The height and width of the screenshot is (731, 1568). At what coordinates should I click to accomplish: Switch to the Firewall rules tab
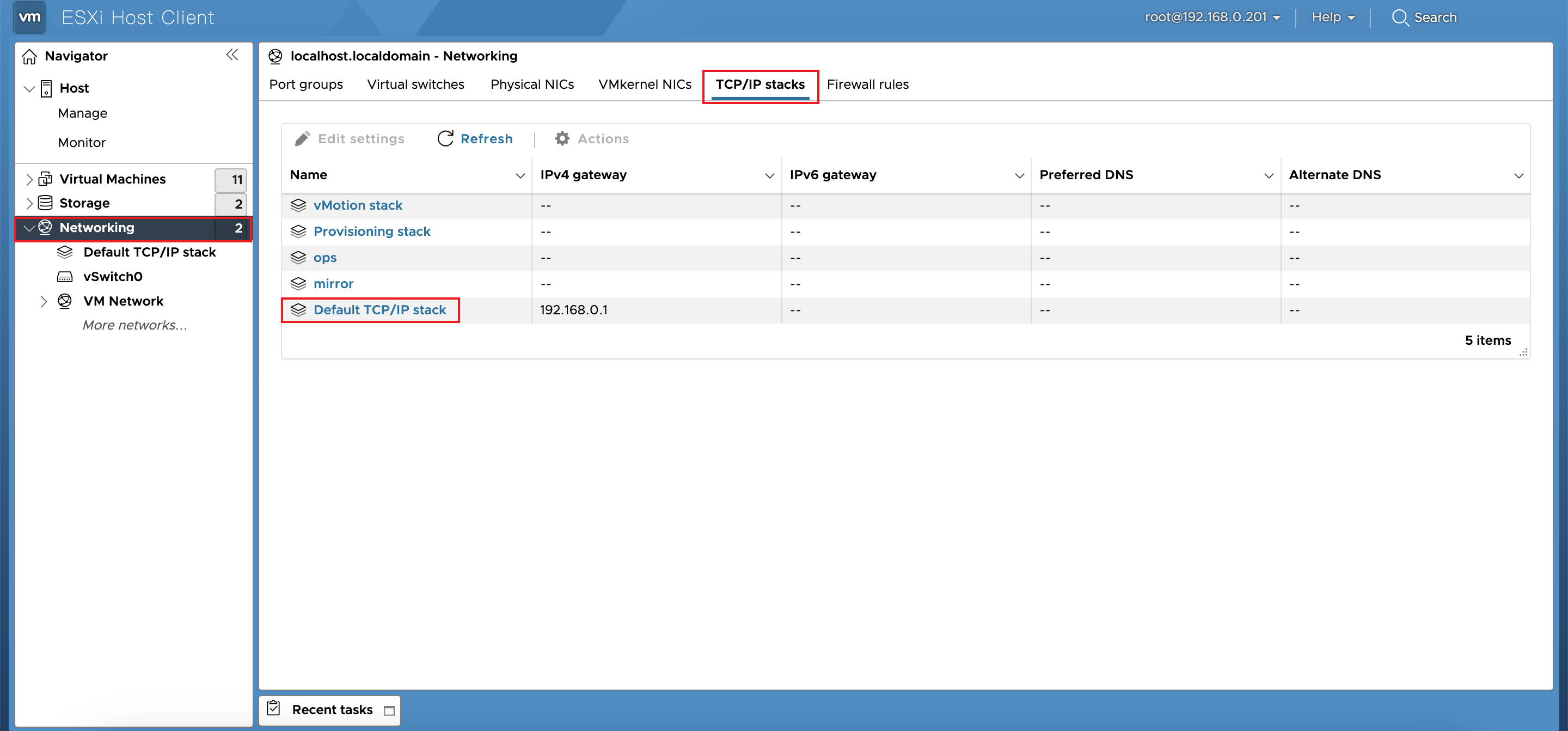tap(867, 84)
